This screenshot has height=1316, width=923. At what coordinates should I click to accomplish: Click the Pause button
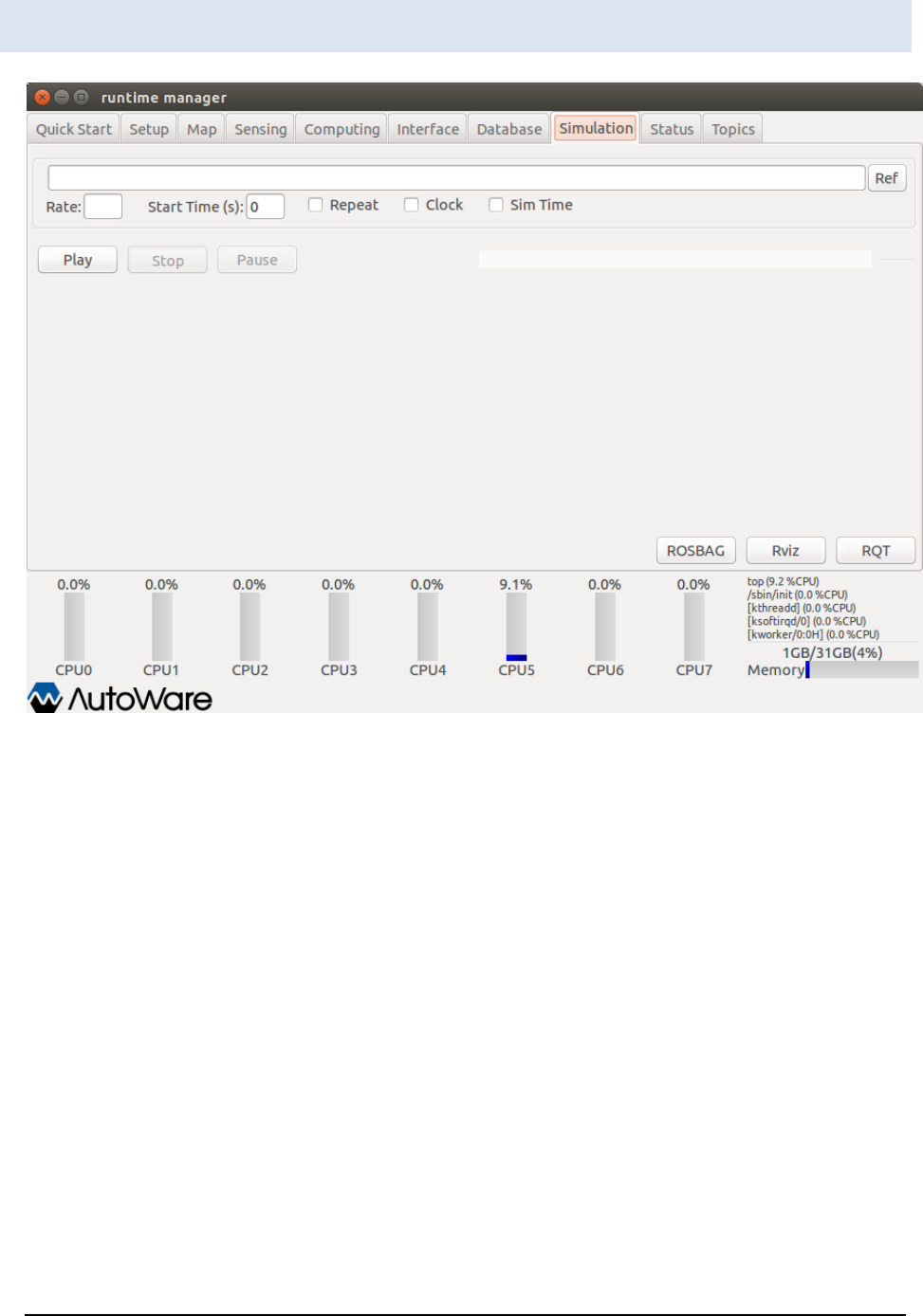click(257, 260)
